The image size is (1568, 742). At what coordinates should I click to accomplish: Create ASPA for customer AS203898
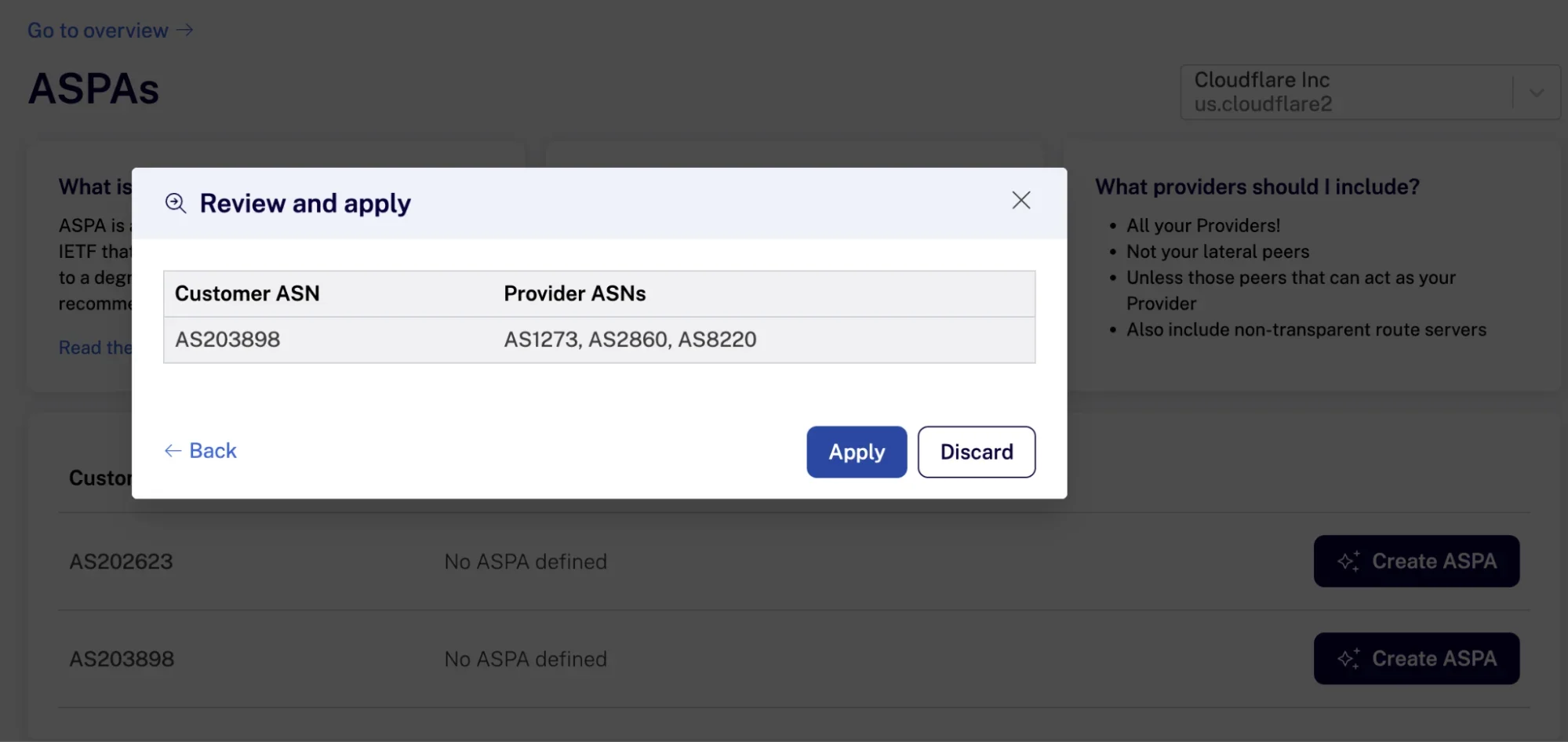pos(1417,658)
